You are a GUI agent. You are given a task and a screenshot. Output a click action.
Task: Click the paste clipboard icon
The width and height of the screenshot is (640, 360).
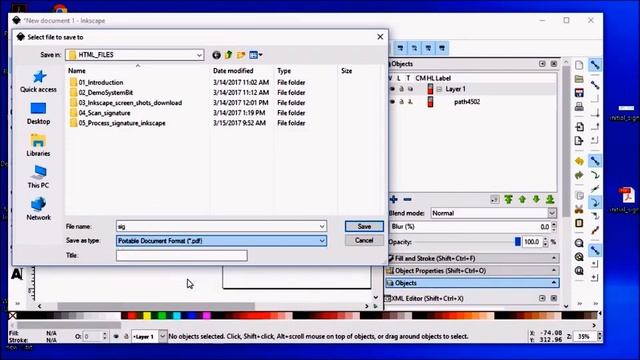coord(579,223)
